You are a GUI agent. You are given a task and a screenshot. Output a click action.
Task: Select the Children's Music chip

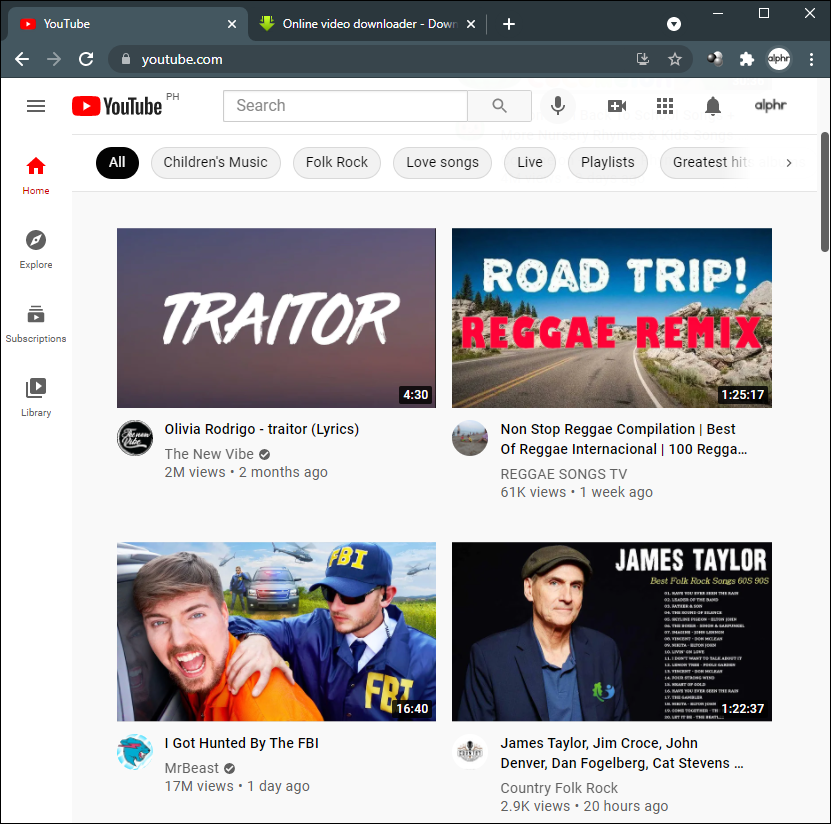click(x=216, y=163)
